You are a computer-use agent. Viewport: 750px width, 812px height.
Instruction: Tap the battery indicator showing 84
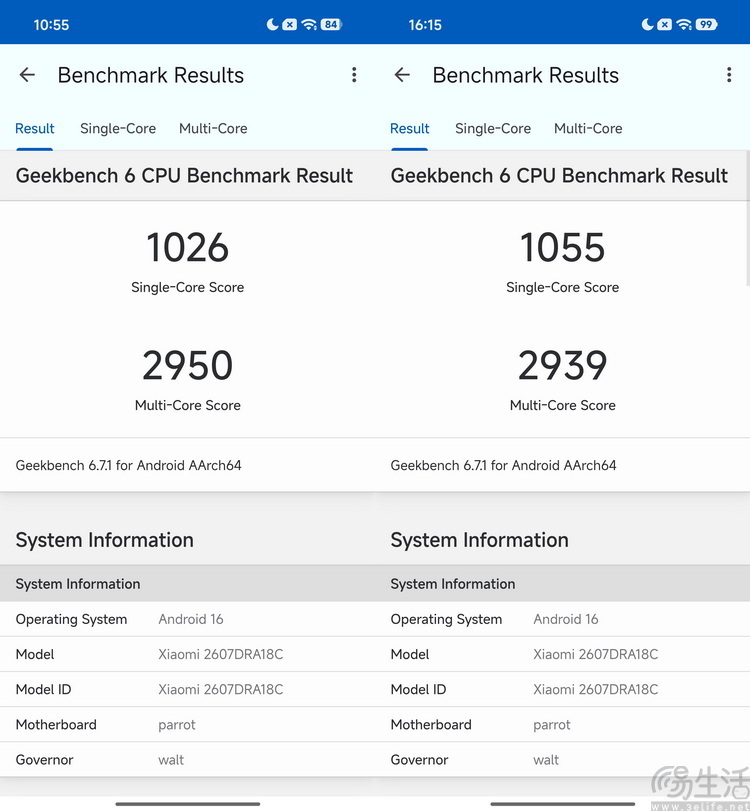(x=331, y=24)
